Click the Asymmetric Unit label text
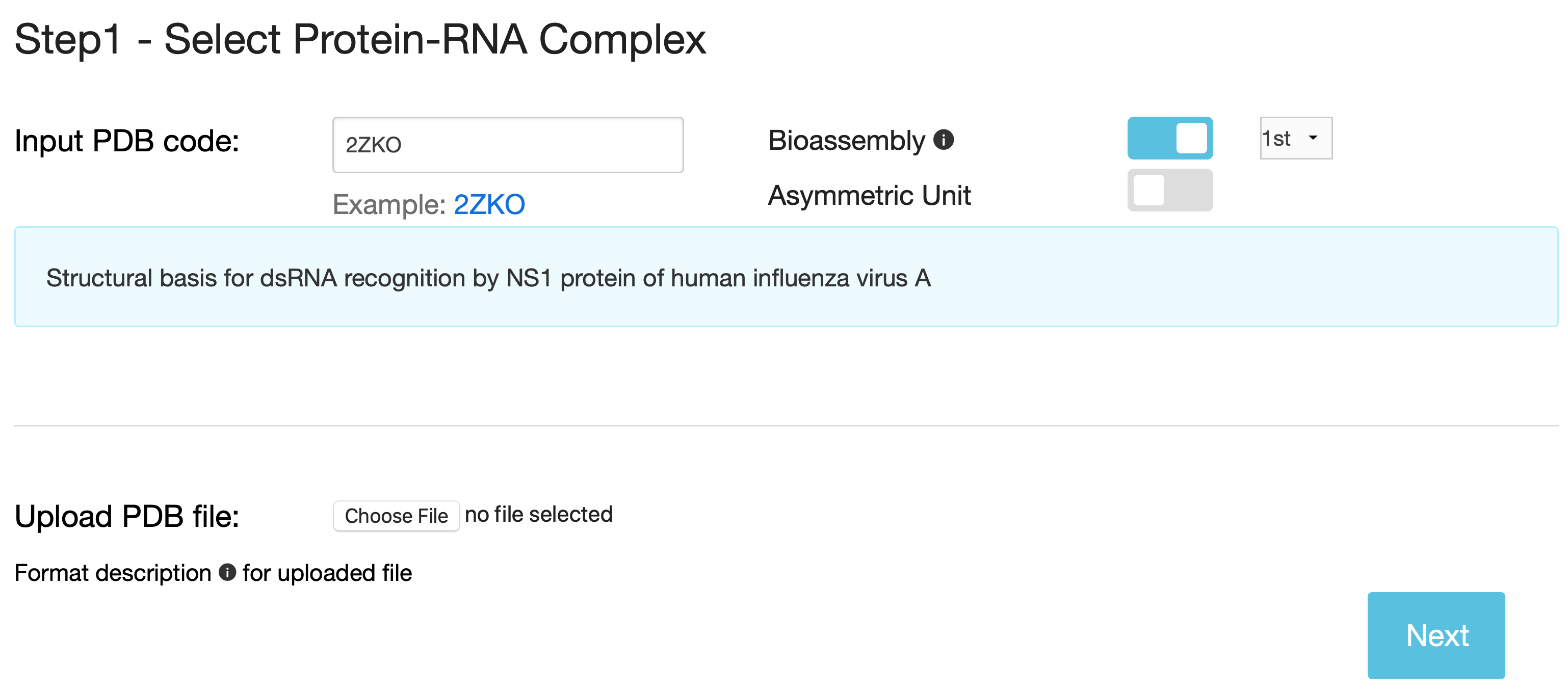Screen dimensions: 1568x693 coord(869,195)
